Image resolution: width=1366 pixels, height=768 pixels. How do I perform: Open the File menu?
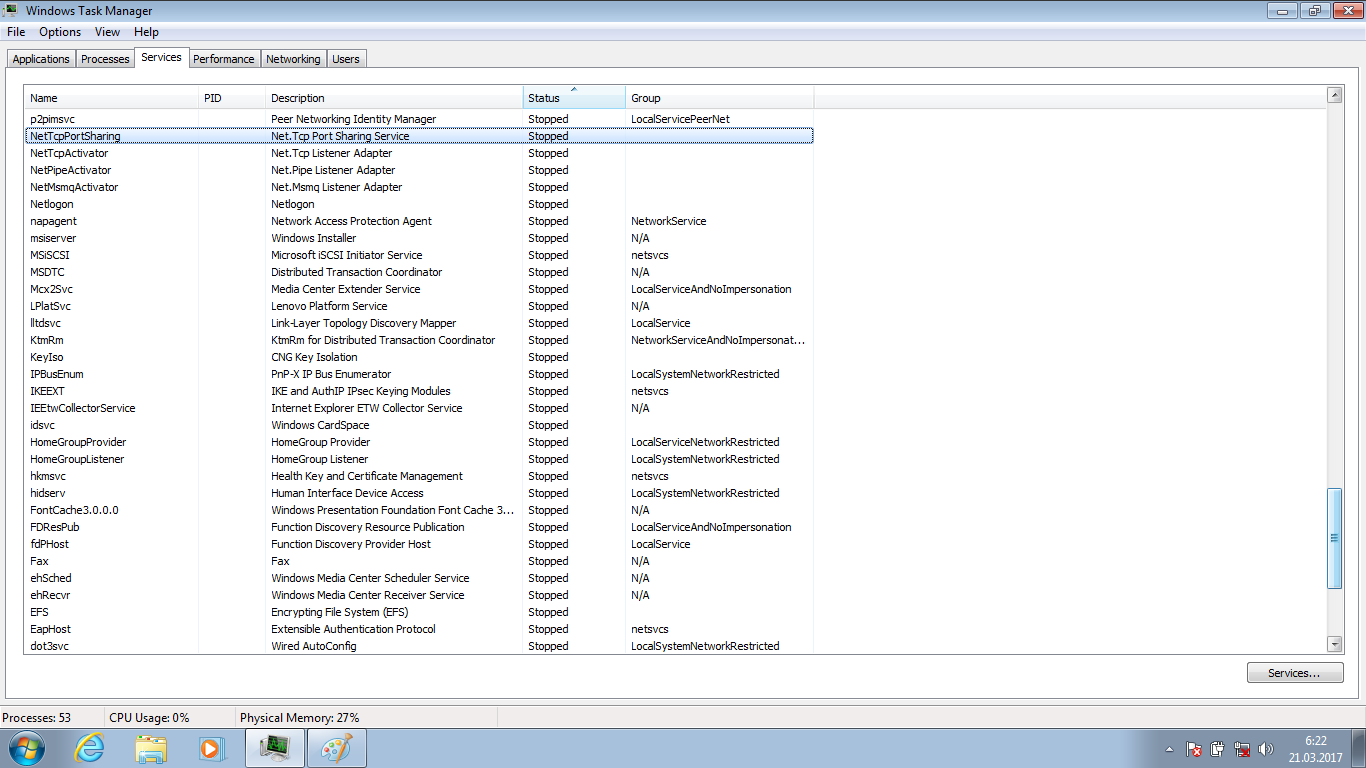(x=16, y=32)
